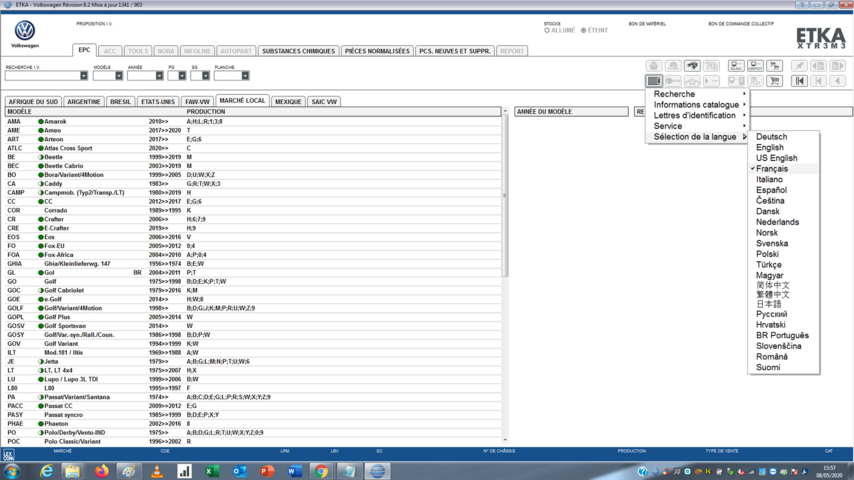Image resolution: width=854 pixels, height=480 pixels.
Task: Open the PLANCHE dropdown arrow
Action: pyautogui.click(x=245, y=76)
